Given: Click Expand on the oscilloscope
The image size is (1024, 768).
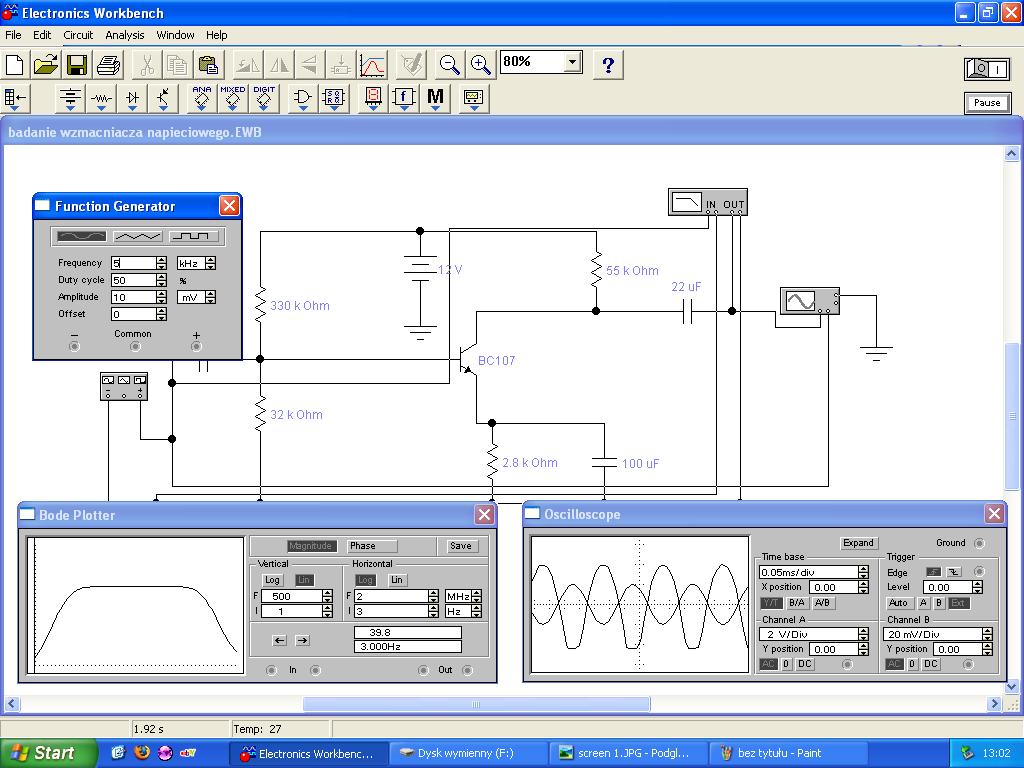Looking at the screenshot, I should (858, 543).
